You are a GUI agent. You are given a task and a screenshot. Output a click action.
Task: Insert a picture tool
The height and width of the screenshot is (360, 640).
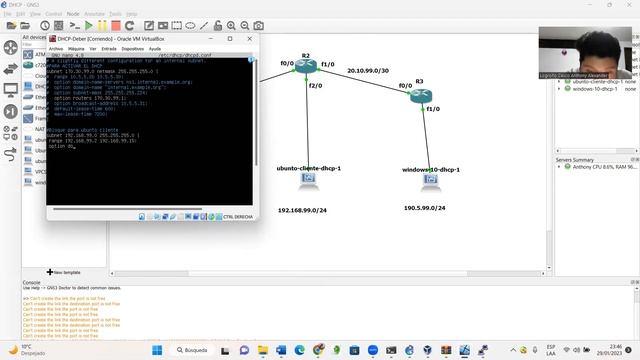163,26
